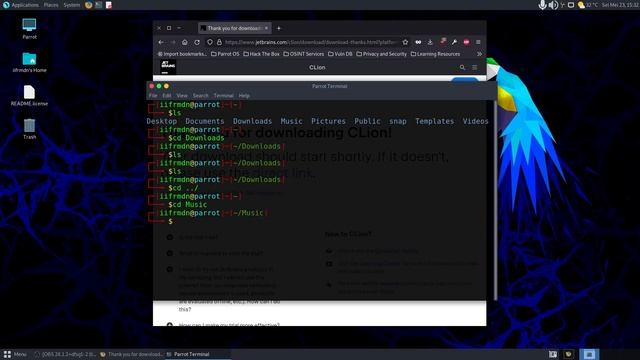Click the weather temperature indicator in top panel
This screenshot has height=360, width=640.
(588, 5)
